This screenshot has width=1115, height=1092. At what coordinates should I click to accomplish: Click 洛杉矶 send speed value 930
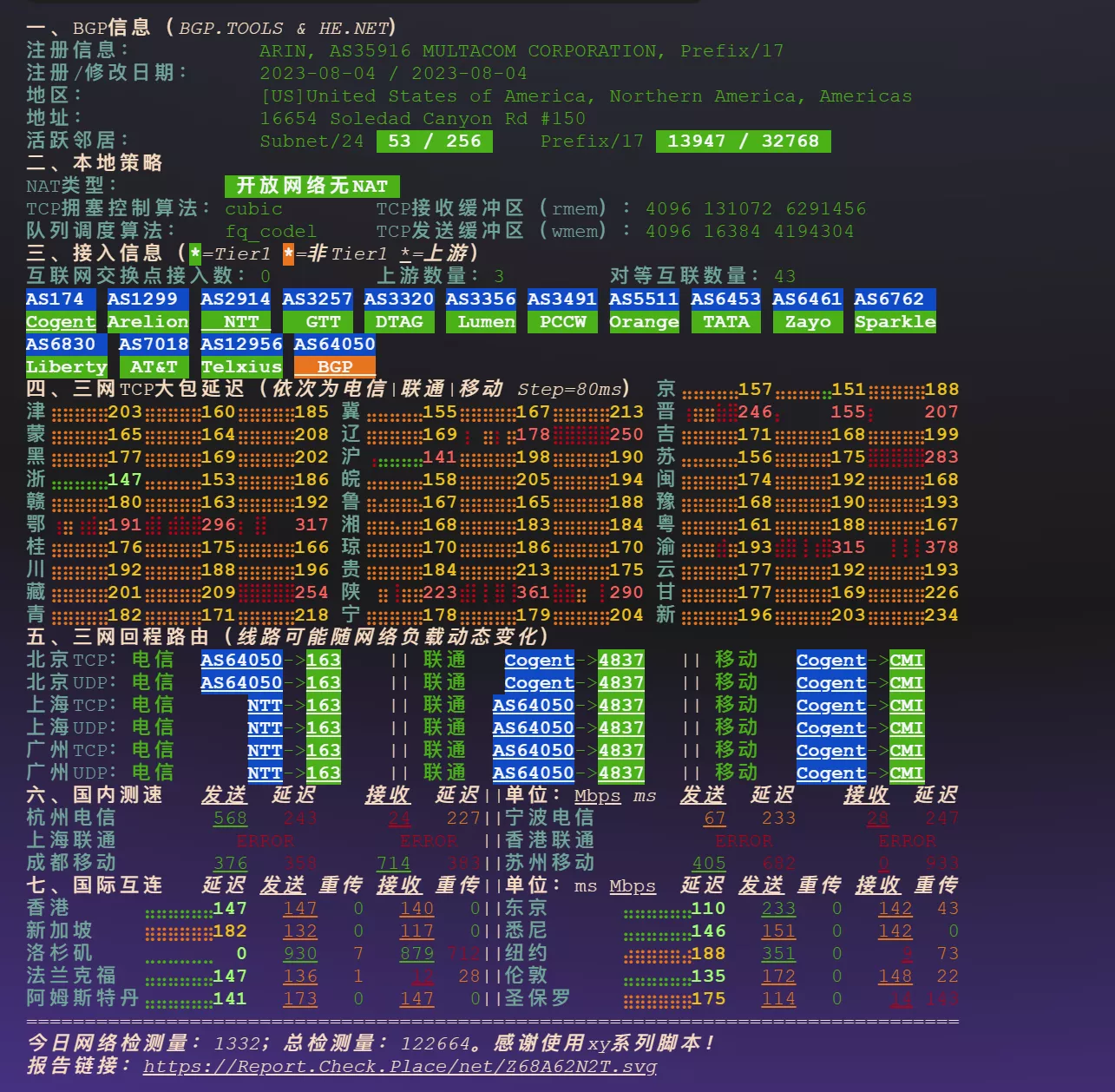coord(300,954)
